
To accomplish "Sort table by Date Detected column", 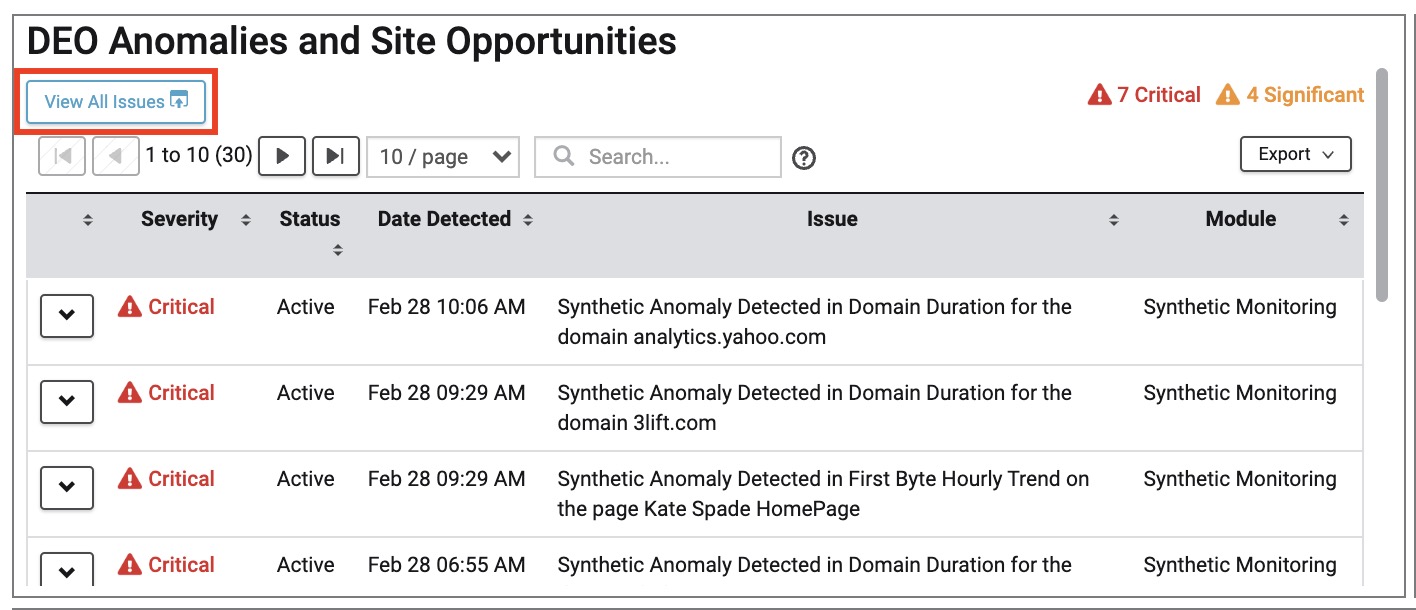I will click(528, 220).
